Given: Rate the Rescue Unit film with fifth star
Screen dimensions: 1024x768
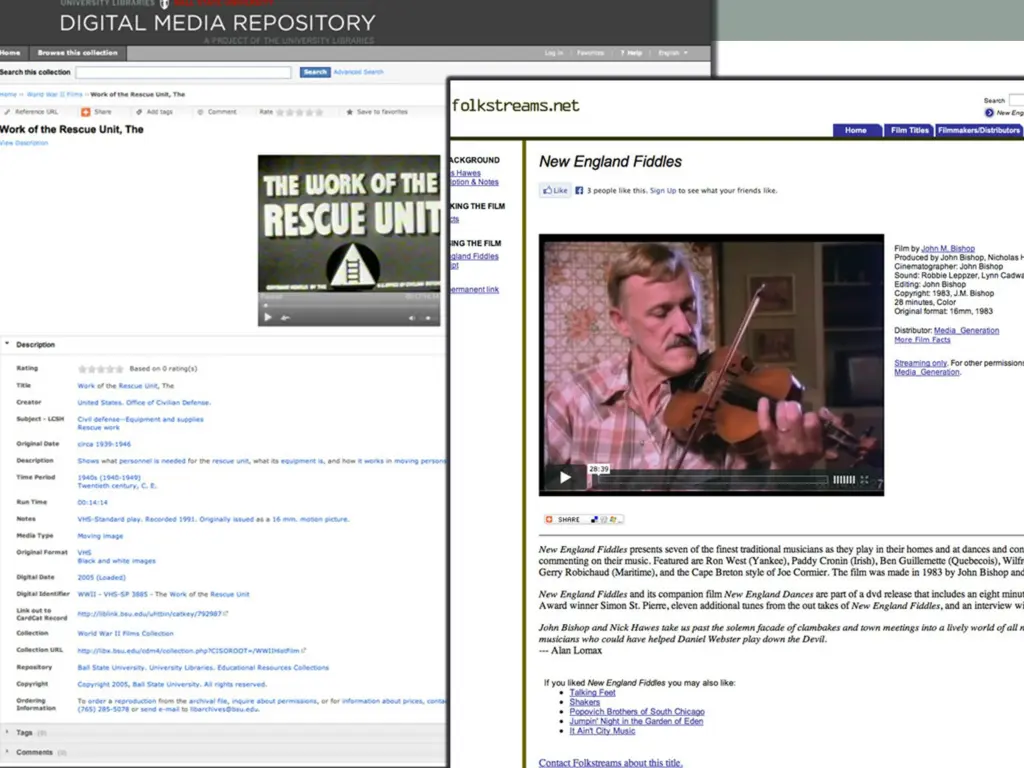Looking at the screenshot, I should coord(319,112).
